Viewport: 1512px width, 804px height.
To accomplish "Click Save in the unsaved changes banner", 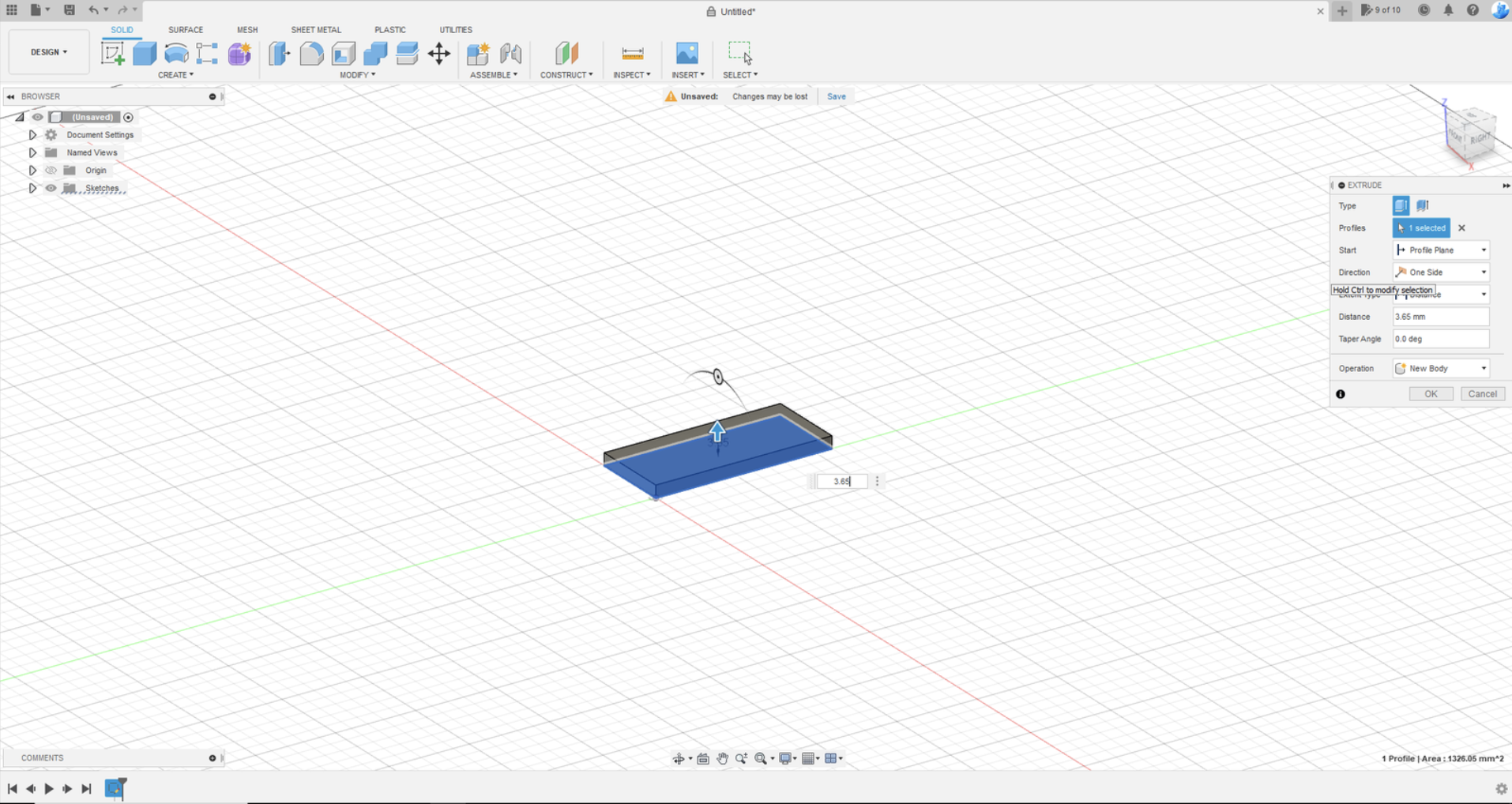I will point(836,96).
